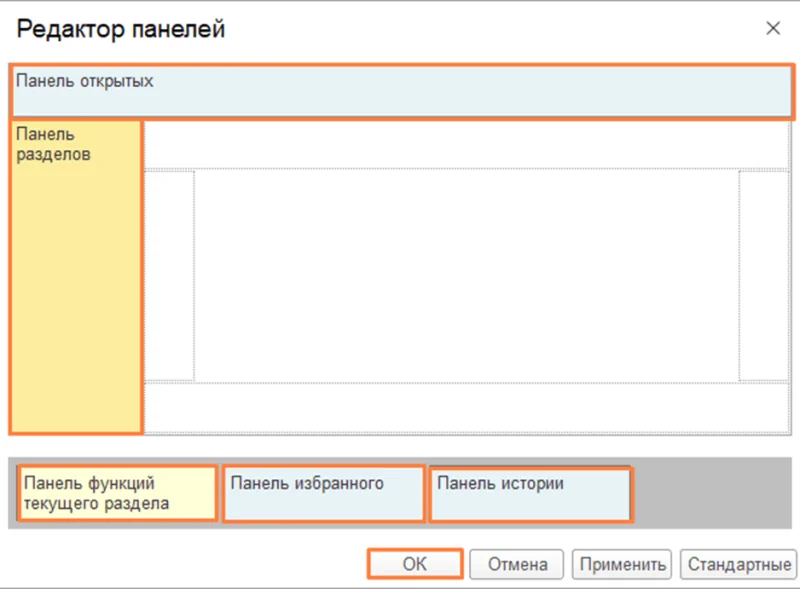
Task: Click the empty bottom zone under the center
Action: (x=466, y=407)
